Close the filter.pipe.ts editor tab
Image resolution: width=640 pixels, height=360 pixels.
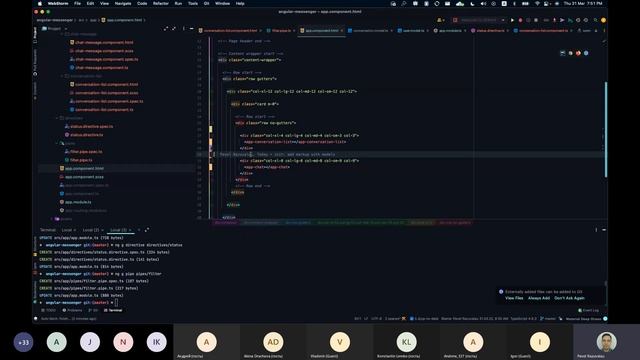[294, 31]
